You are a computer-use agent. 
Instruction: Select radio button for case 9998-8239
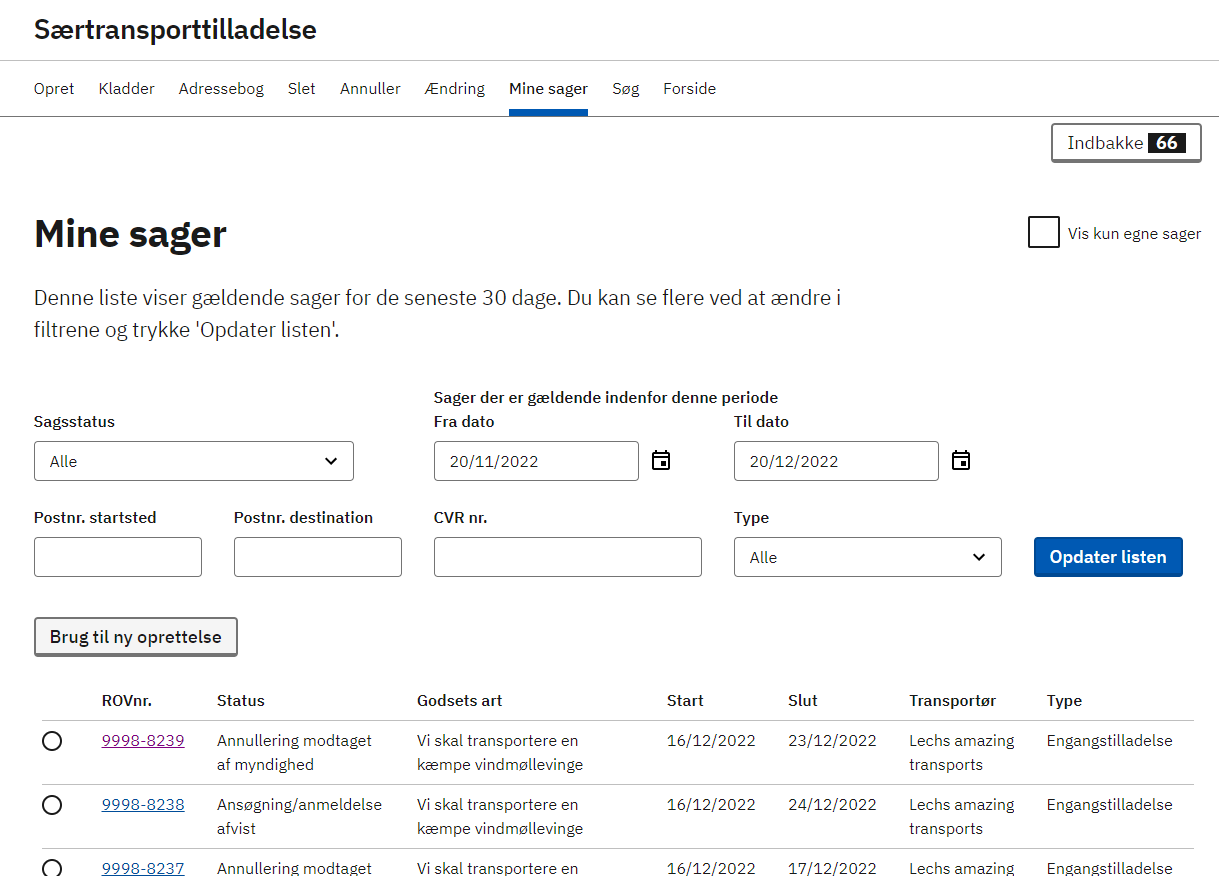tap(52, 741)
